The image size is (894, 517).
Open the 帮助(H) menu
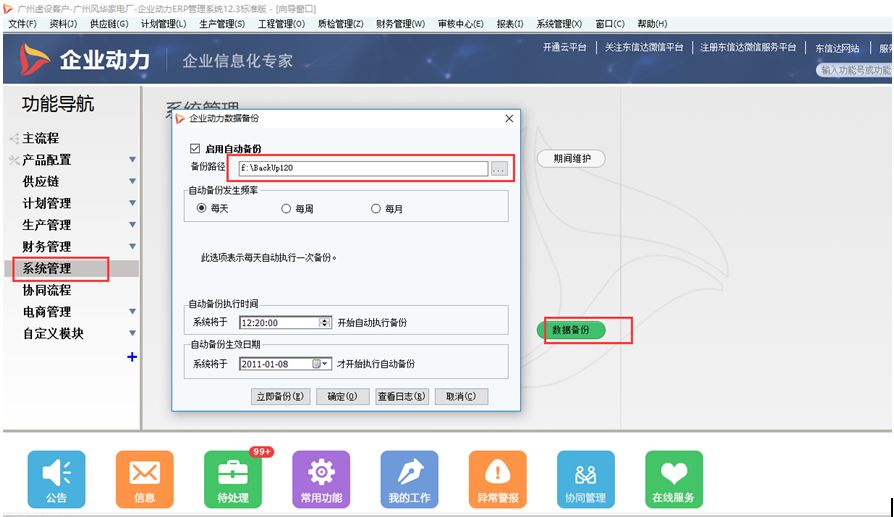coord(652,23)
